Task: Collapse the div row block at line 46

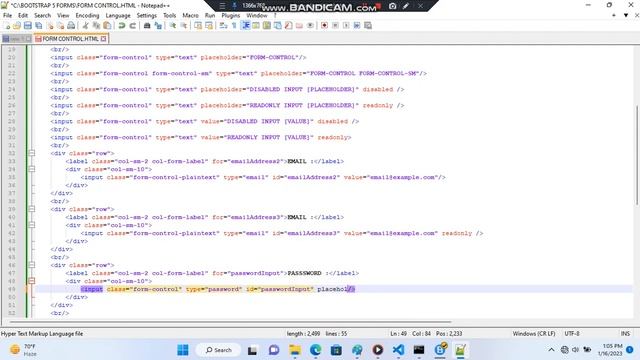Action: 31,265
